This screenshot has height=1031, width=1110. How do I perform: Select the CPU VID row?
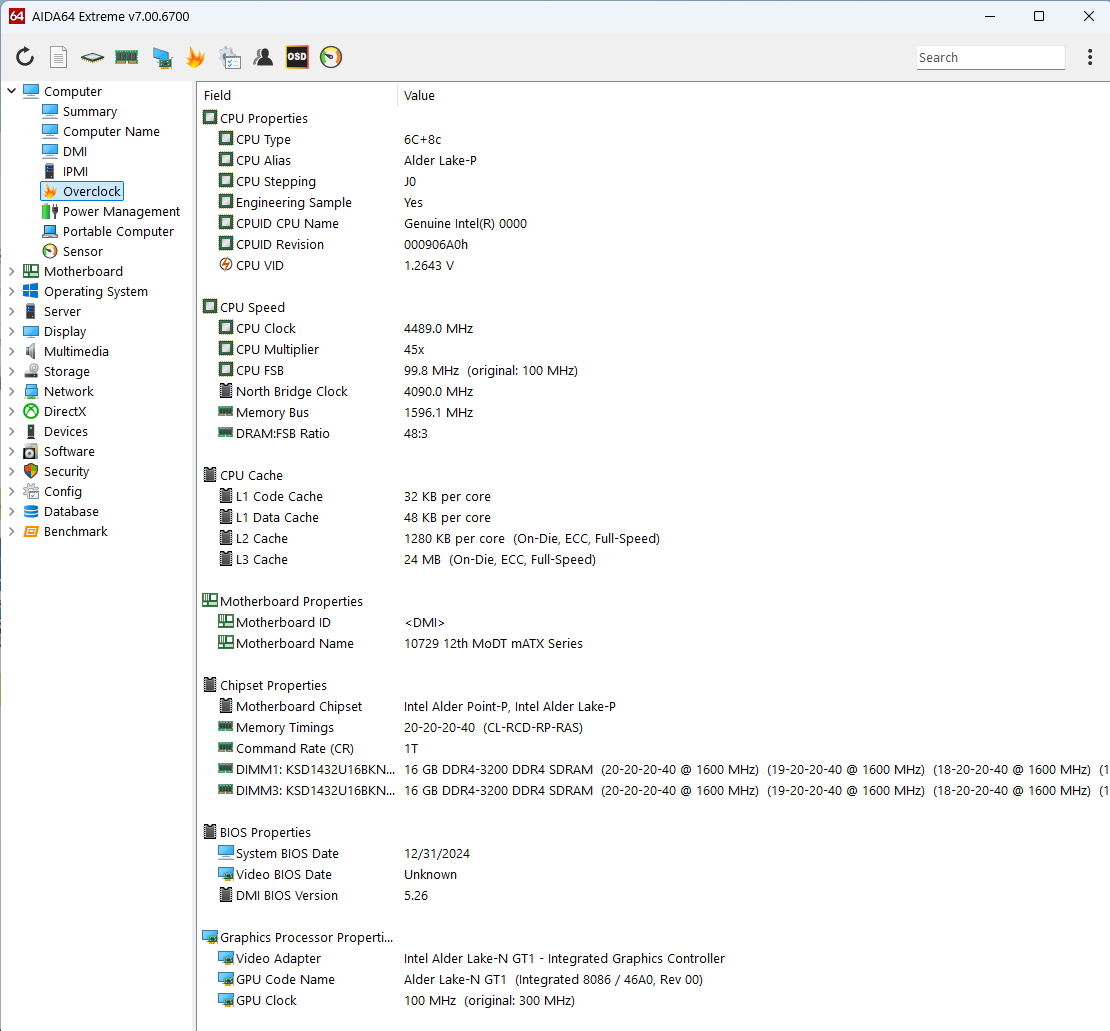coord(653,265)
